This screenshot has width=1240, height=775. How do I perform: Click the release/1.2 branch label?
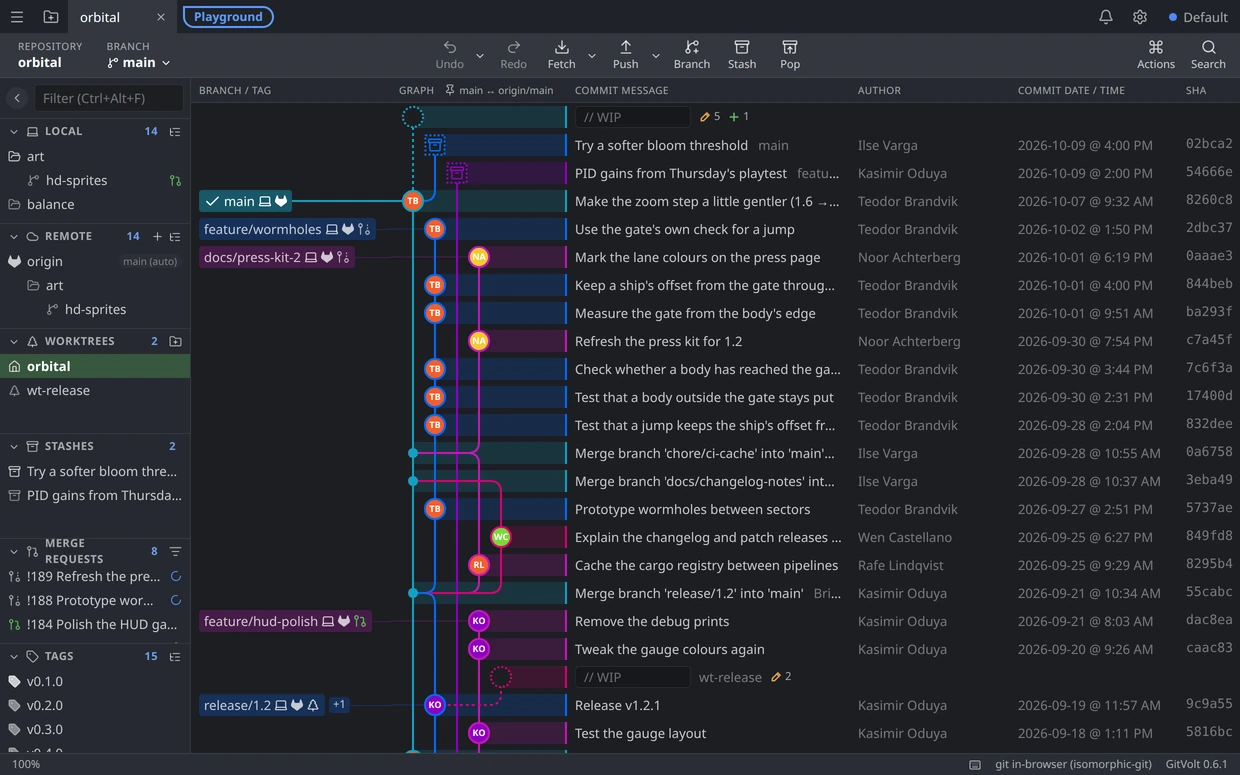262,705
